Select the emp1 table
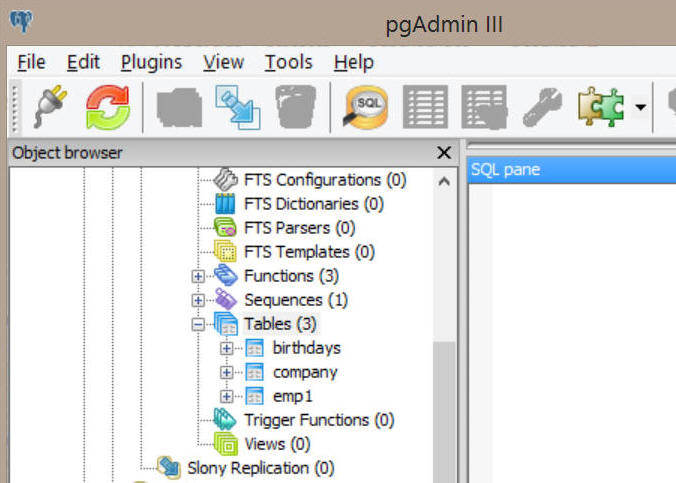The width and height of the screenshot is (676, 483). (292, 396)
